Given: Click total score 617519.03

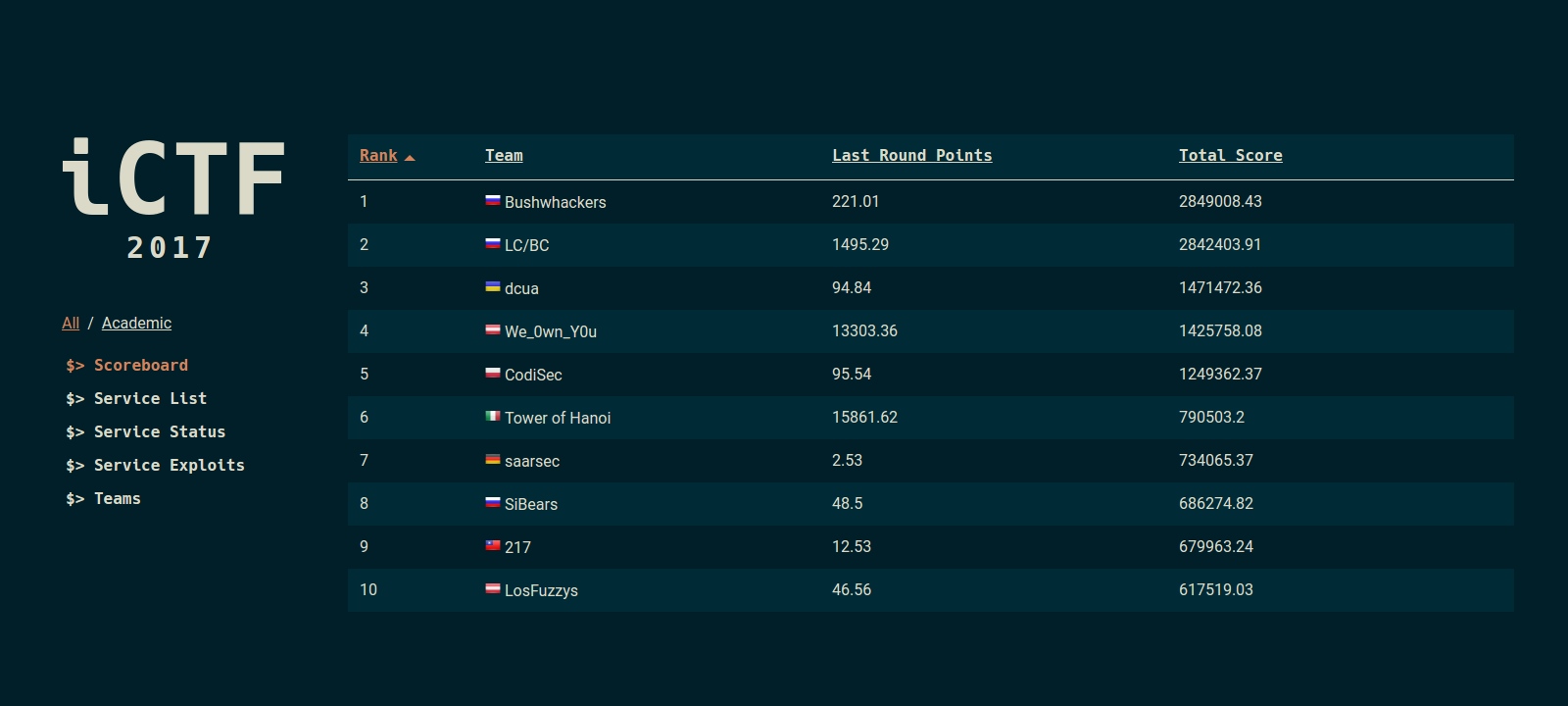Looking at the screenshot, I should pos(1216,589).
